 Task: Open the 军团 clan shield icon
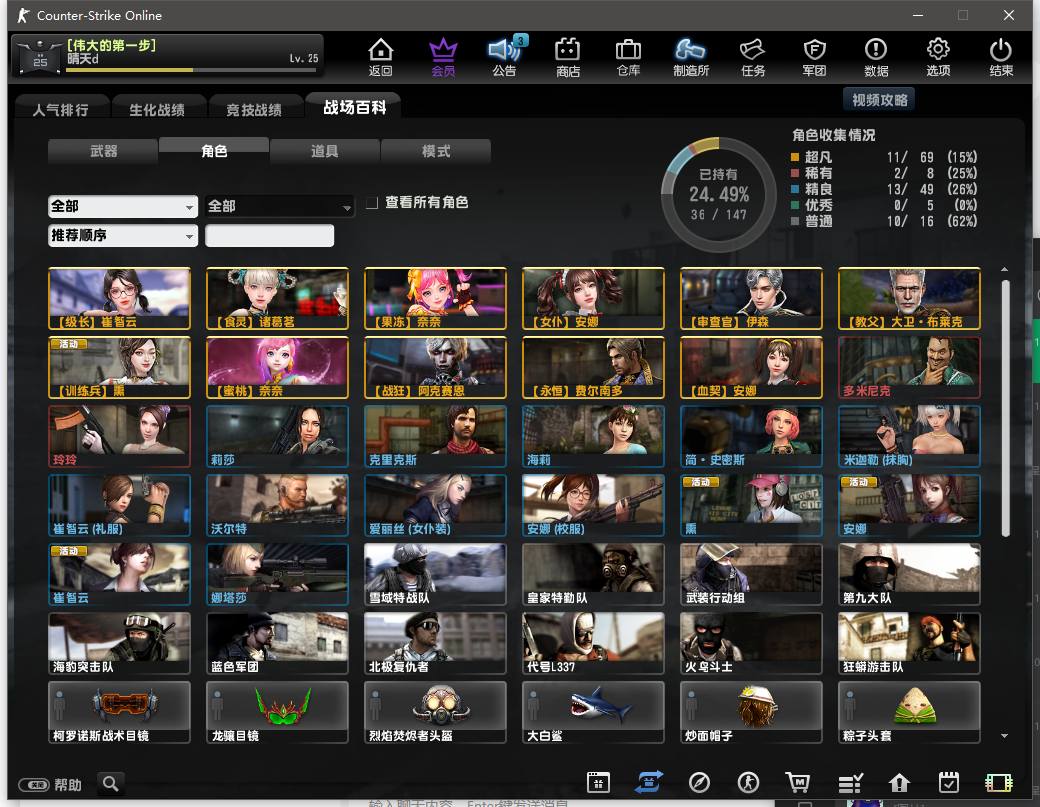[x=814, y=56]
